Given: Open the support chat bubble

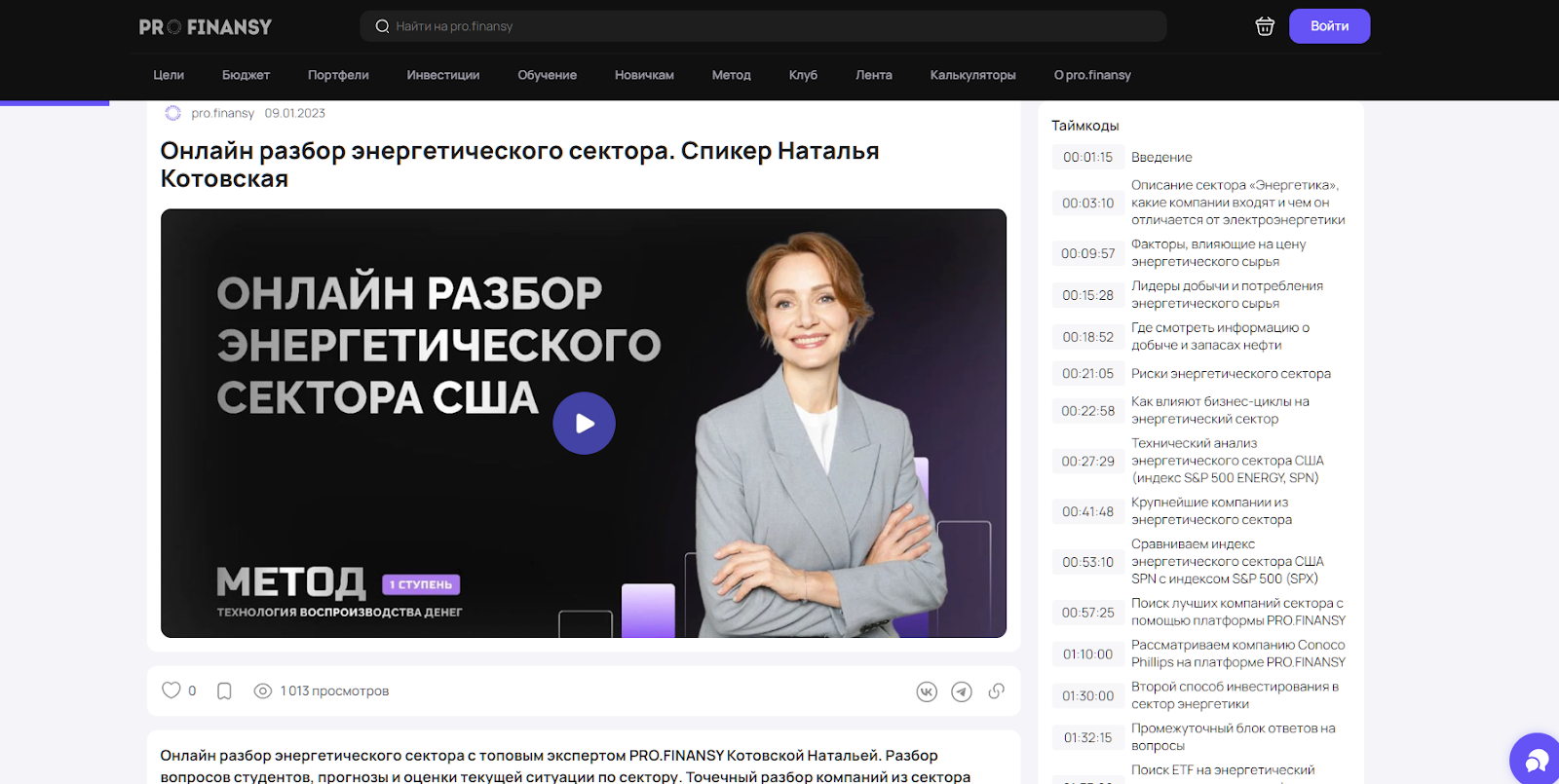Looking at the screenshot, I should pos(1537,760).
